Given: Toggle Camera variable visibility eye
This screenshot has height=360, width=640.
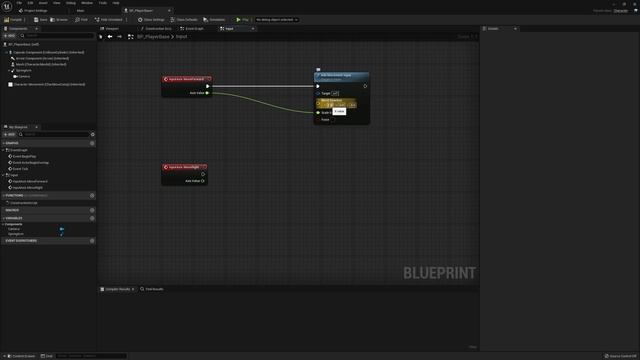Looking at the screenshot, I should tap(62, 229).
